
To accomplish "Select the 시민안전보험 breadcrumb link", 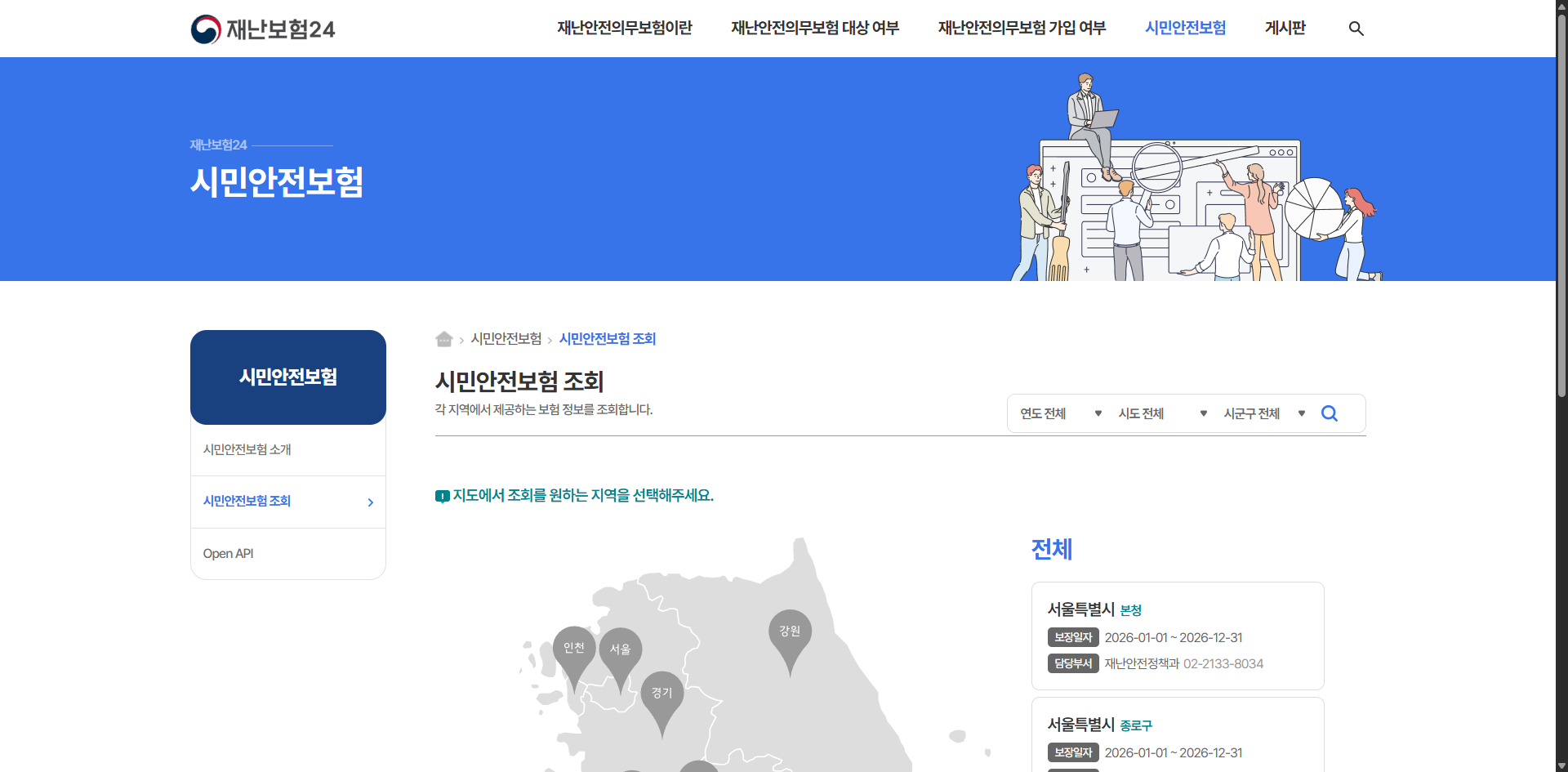I will [507, 339].
